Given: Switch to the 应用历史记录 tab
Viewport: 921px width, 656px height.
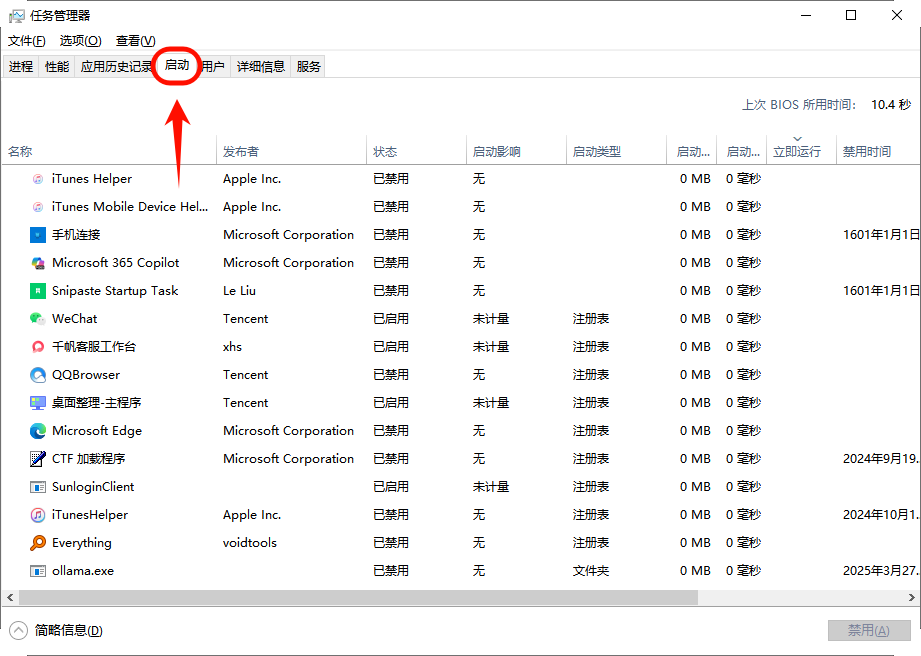Looking at the screenshot, I should [116, 66].
